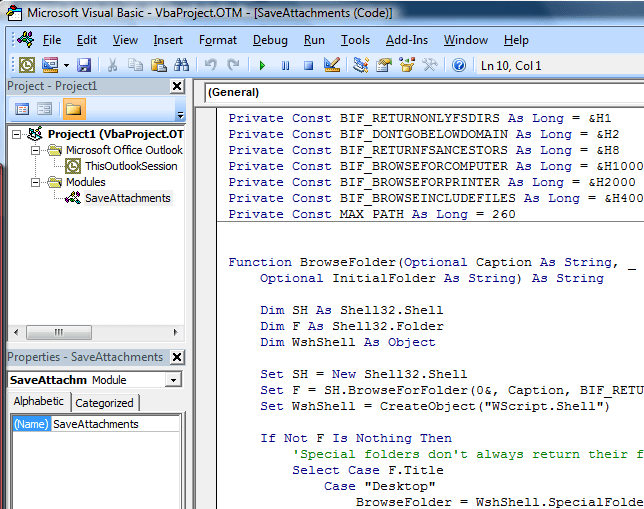Screen dimensions: 644x509
Task: Open Properties Window toolbar icon
Action: [384, 65]
